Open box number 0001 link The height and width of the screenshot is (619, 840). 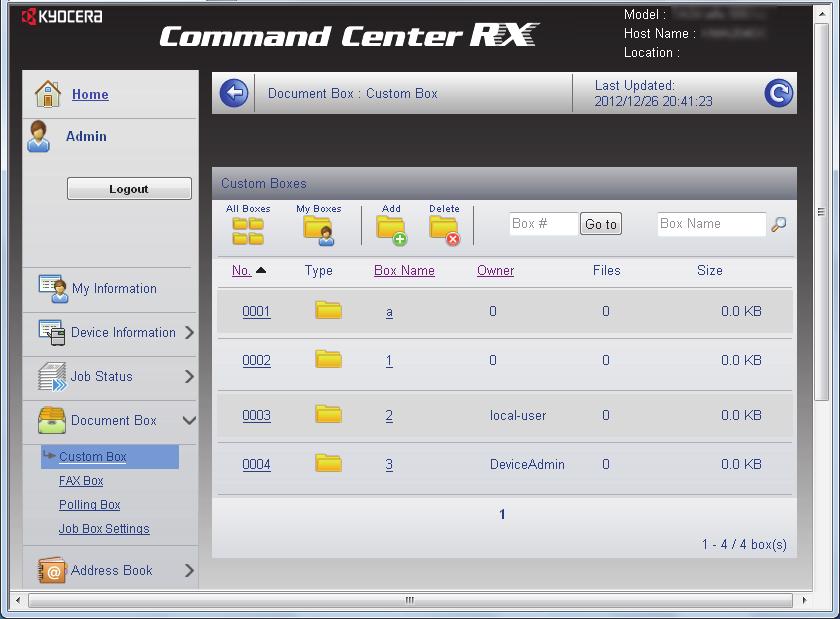tap(256, 311)
